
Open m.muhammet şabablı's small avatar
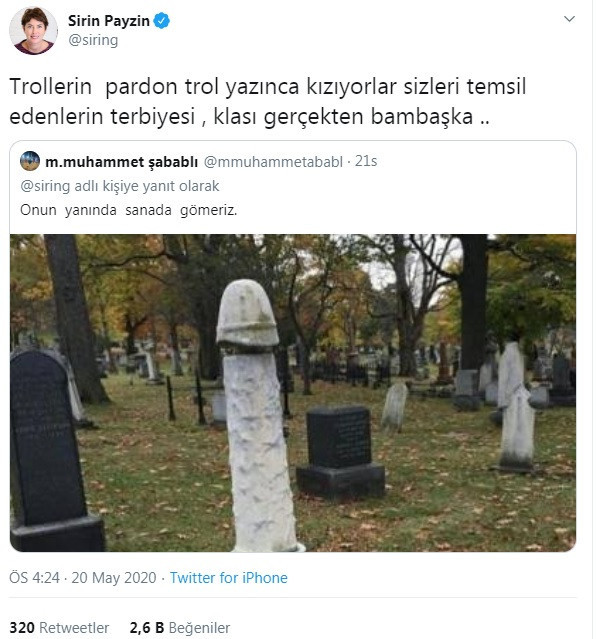click(x=30, y=161)
